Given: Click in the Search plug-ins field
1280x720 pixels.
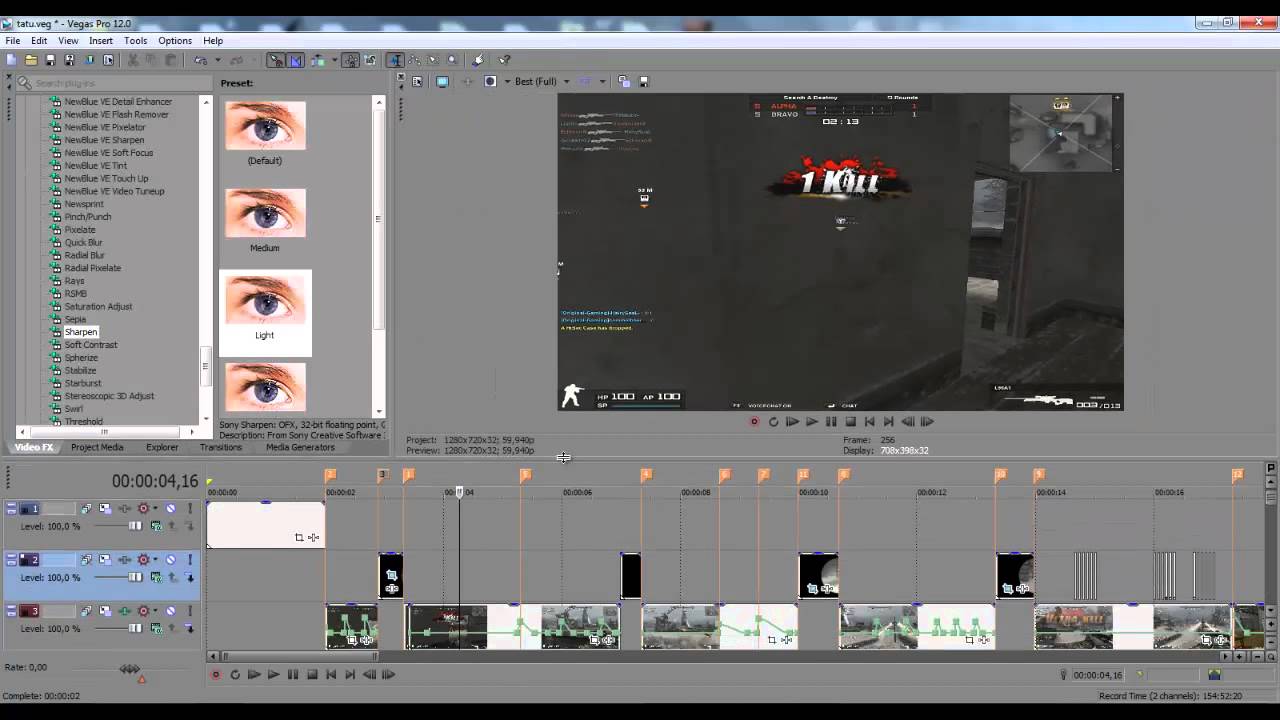Looking at the screenshot, I should (112, 83).
